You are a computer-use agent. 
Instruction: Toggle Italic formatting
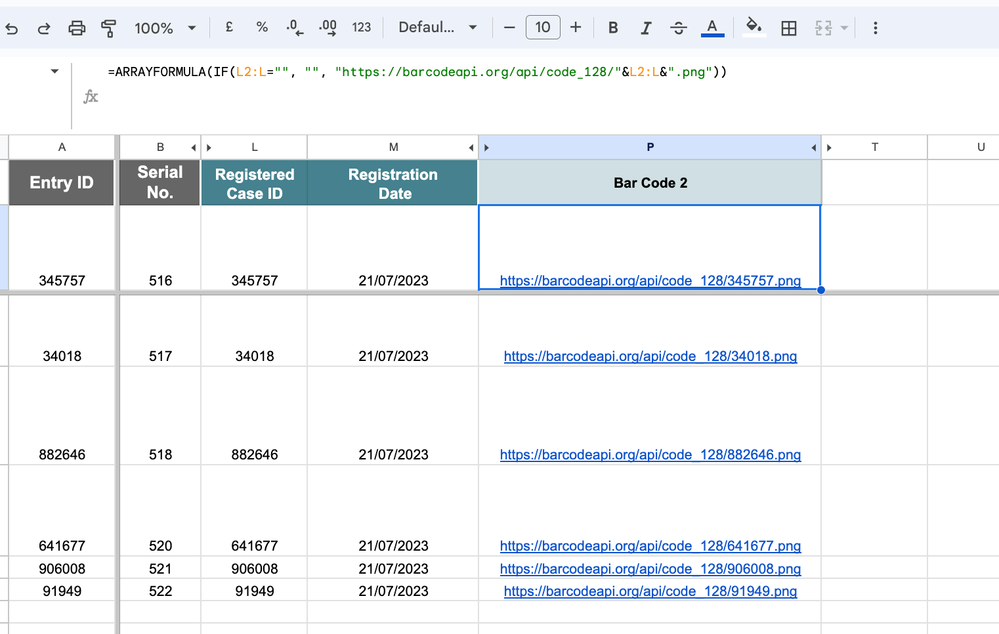[x=645, y=28]
